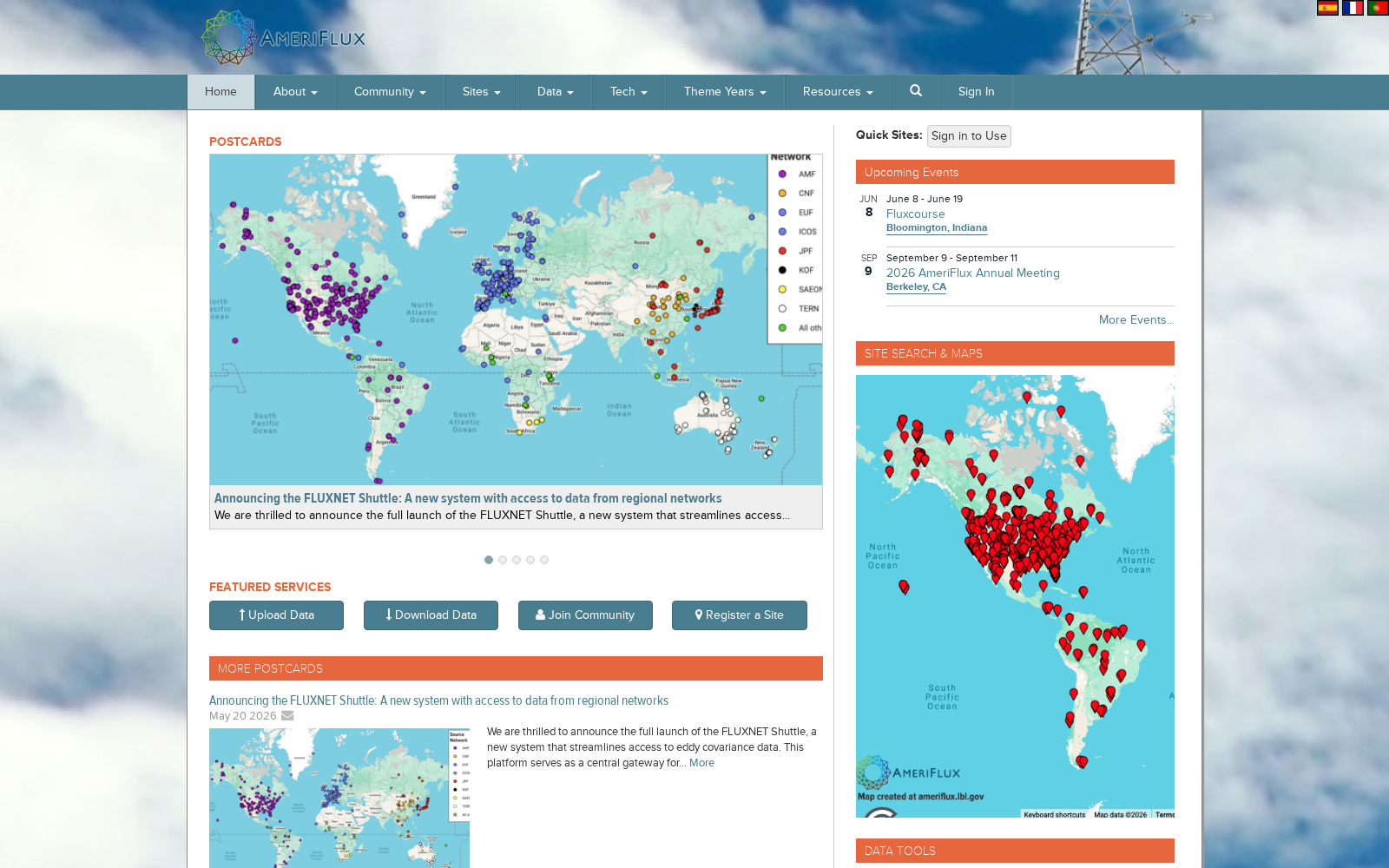Open the Join Community service

[x=585, y=615]
